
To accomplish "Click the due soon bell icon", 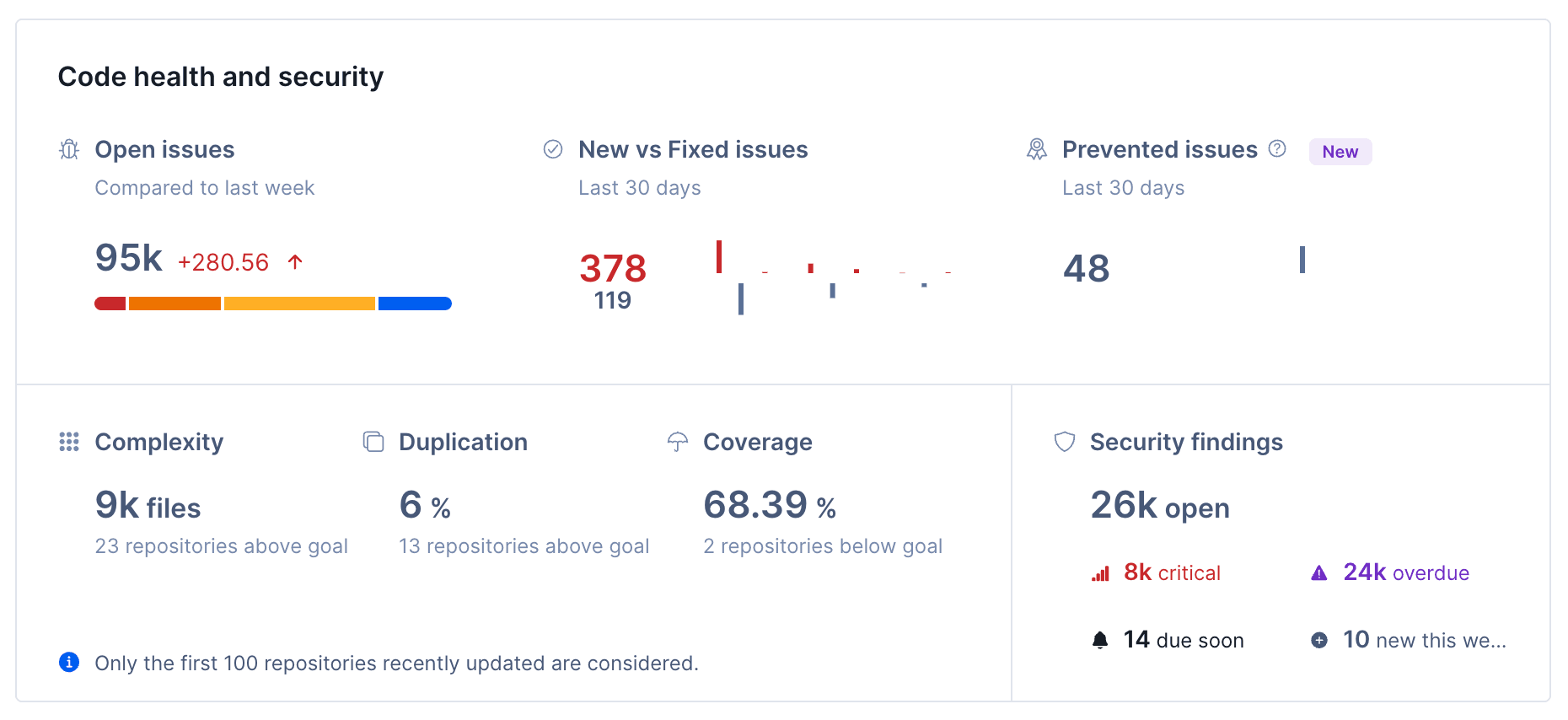I will [1100, 639].
